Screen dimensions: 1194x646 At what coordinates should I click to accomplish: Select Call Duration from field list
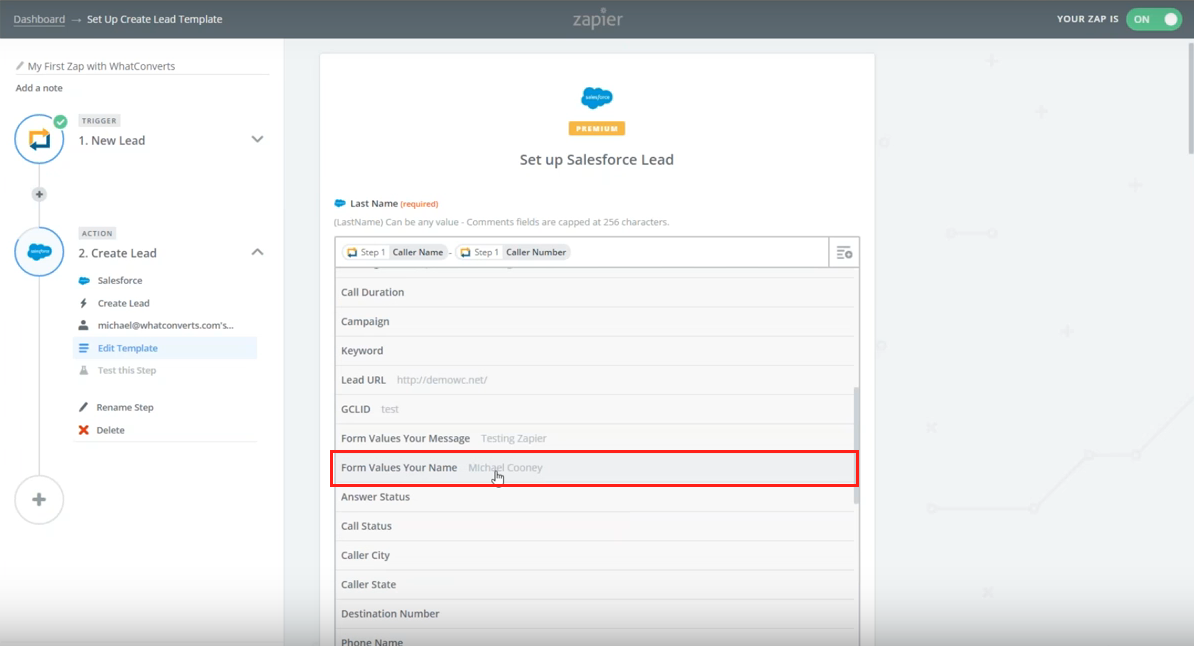pyautogui.click(x=595, y=293)
